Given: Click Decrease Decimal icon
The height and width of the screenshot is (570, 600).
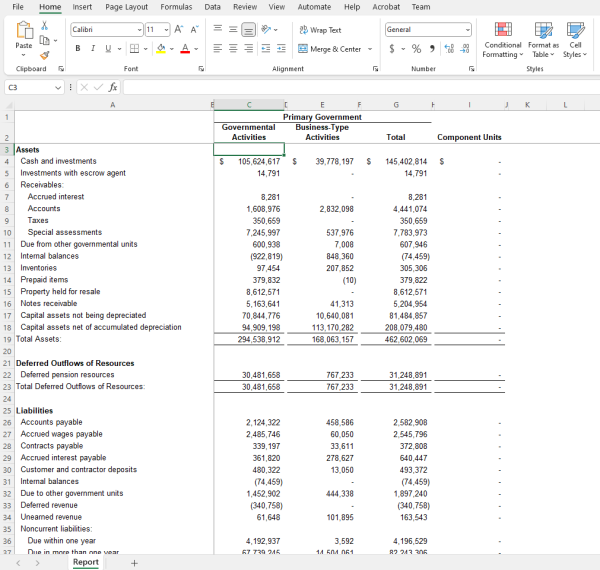Looking at the screenshot, I should click(x=465, y=49).
